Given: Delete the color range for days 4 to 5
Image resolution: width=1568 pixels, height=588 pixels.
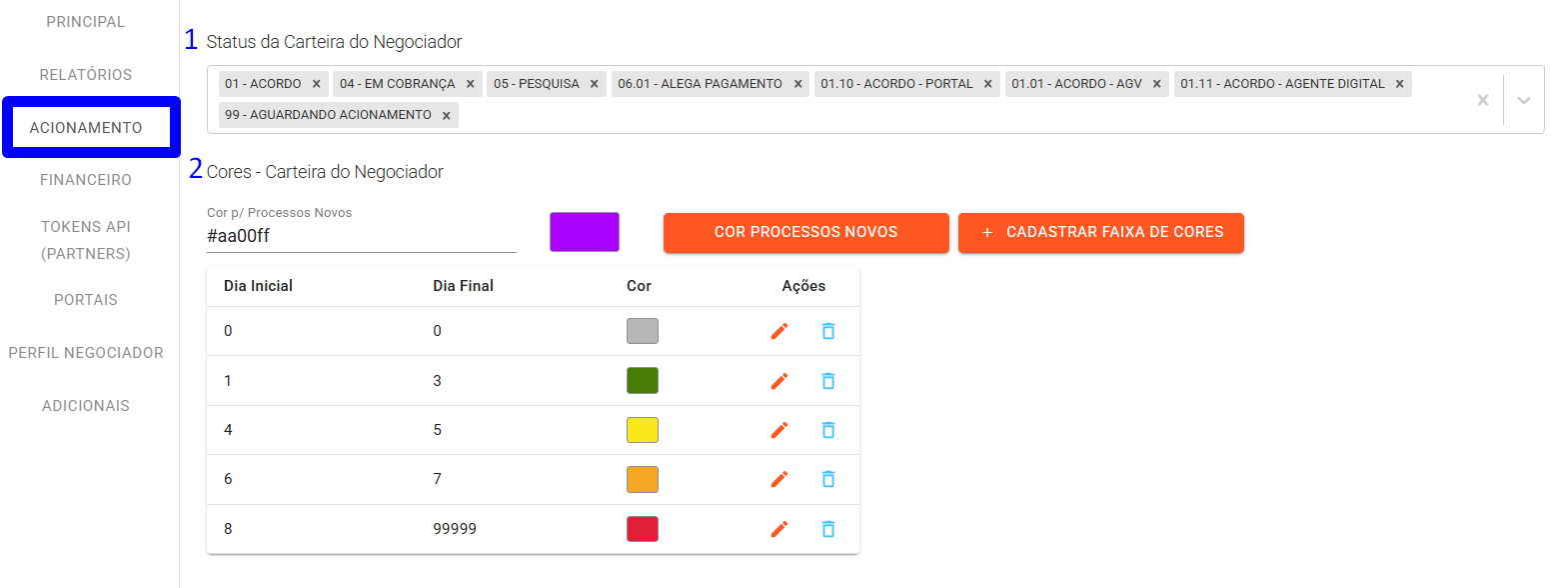Looking at the screenshot, I should pos(828,430).
